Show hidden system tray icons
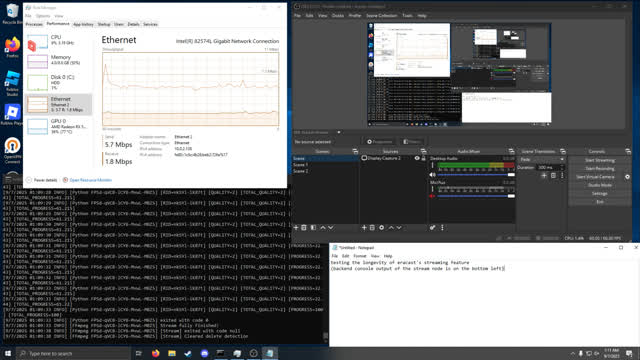This screenshot has height=360, width=640. pyautogui.click(x=573, y=353)
